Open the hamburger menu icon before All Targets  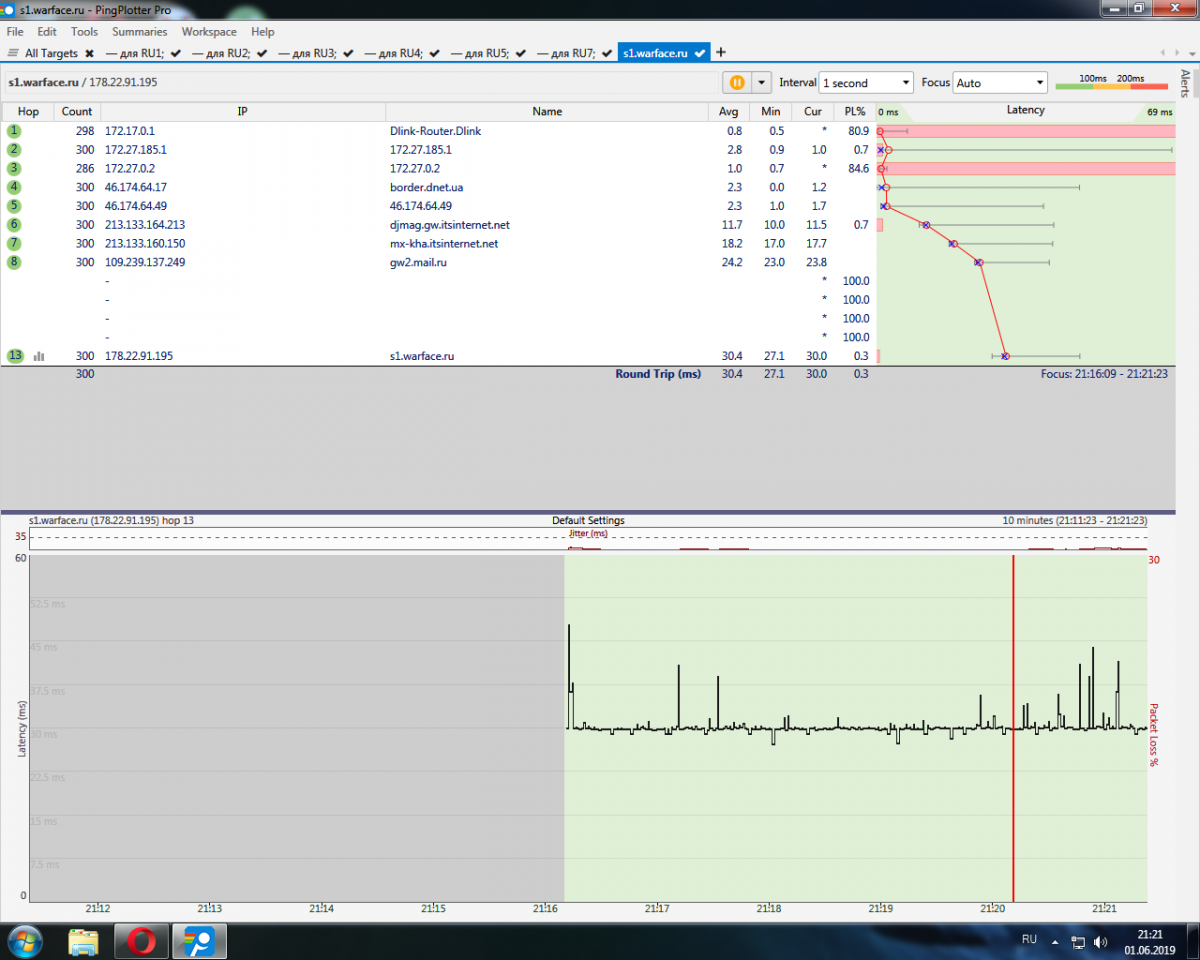point(13,53)
